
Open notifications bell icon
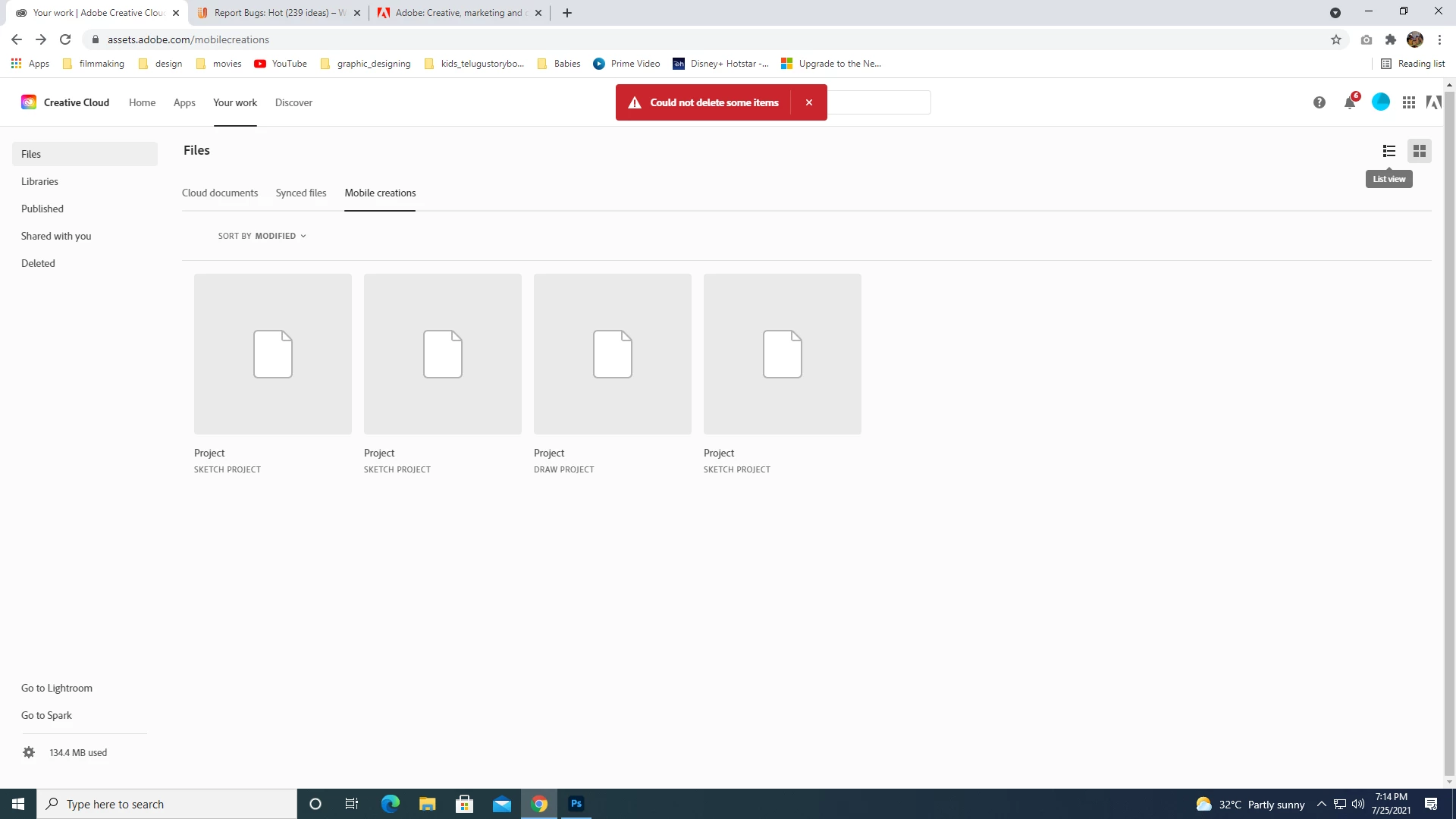pyautogui.click(x=1349, y=102)
